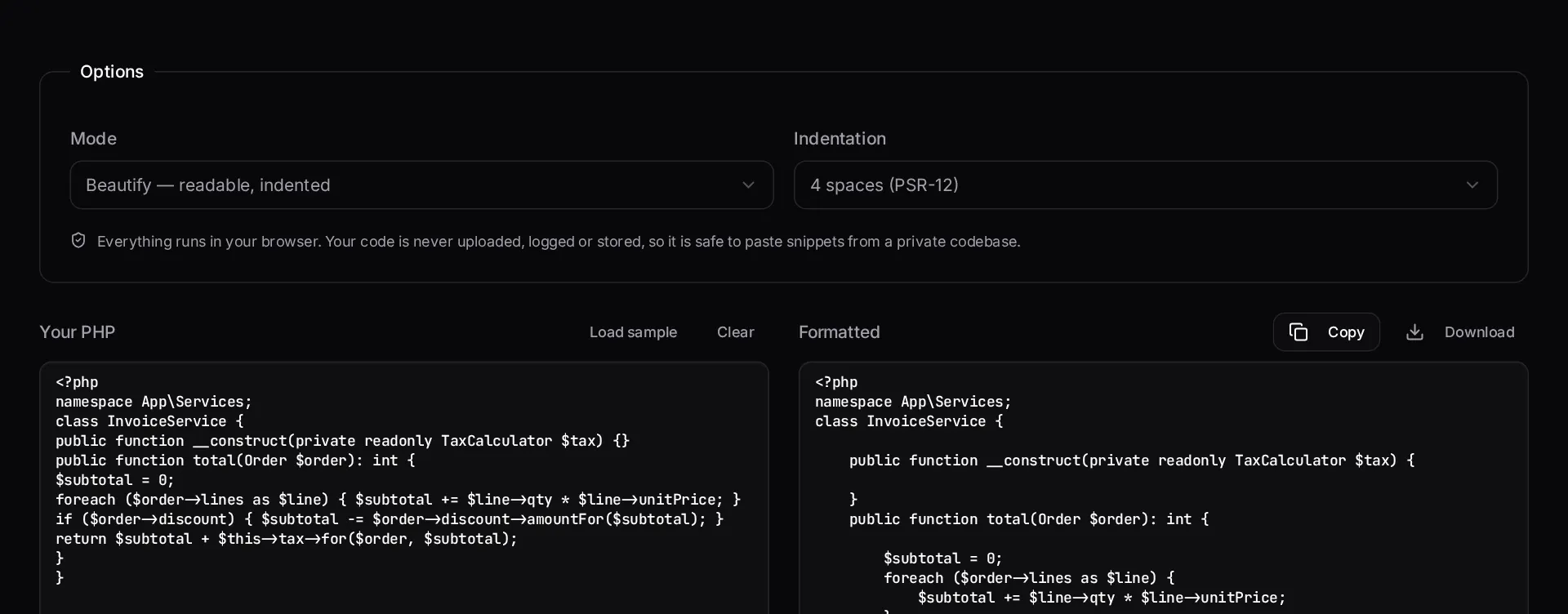Expand Mode list using its chevron
Viewport: 1568px width, 614px height.
[748, 185]
